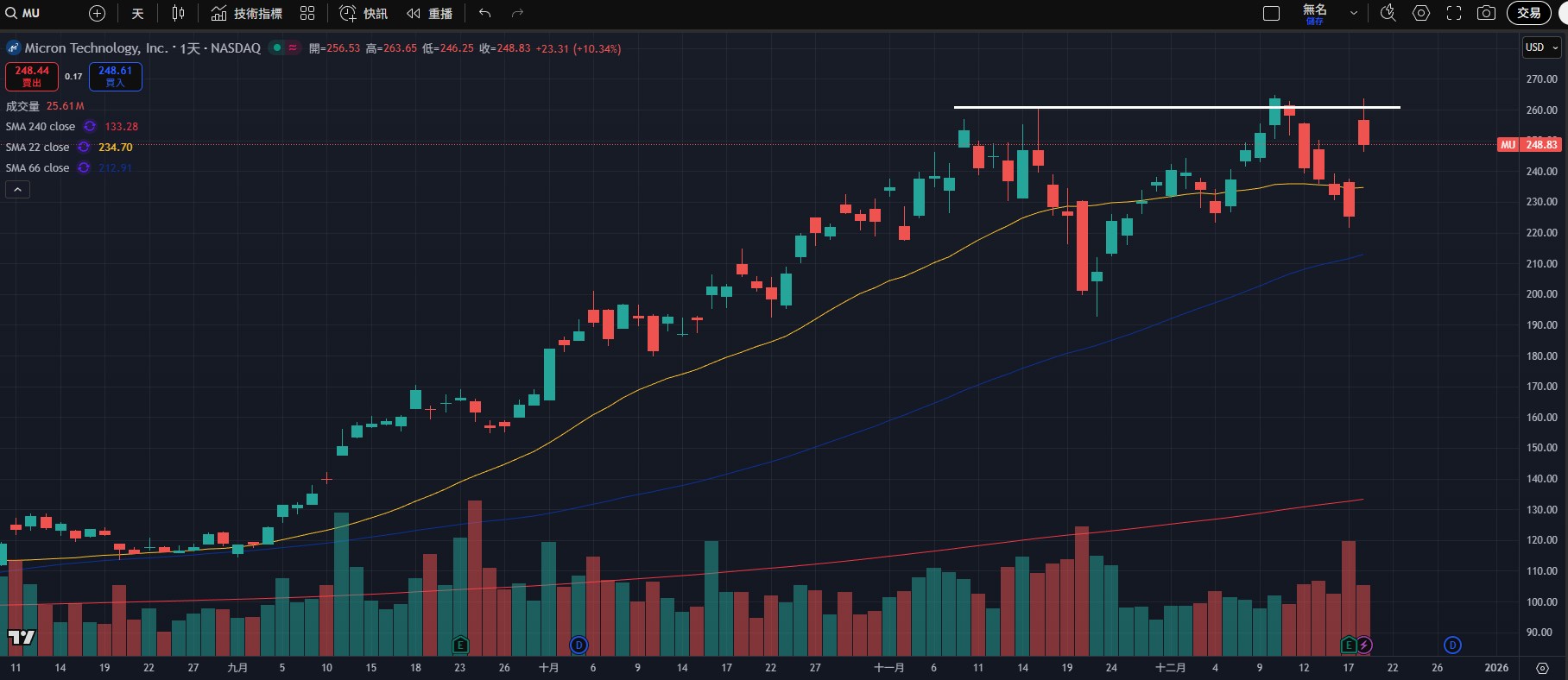The image size is (1568, 680).
Task: Take a chart snapshot with camera icon
Action: click(1486, 13)
